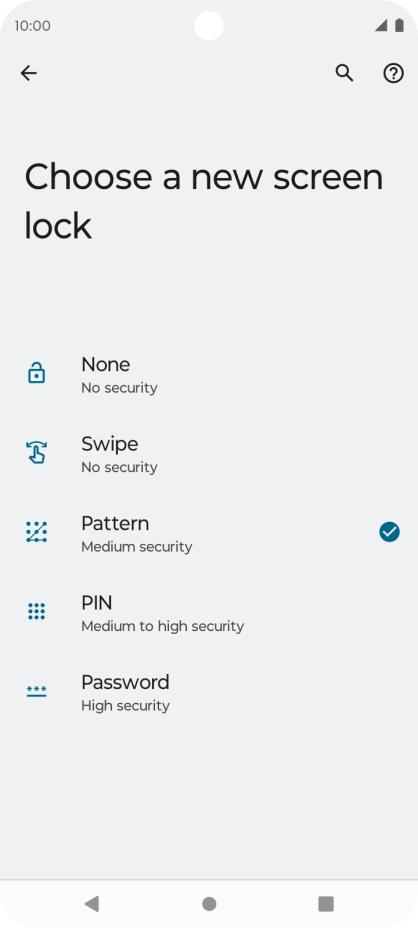418x928 pixels.
Task: Tap the 'High security' subtitle text
Action: click(x=126, y=705)
